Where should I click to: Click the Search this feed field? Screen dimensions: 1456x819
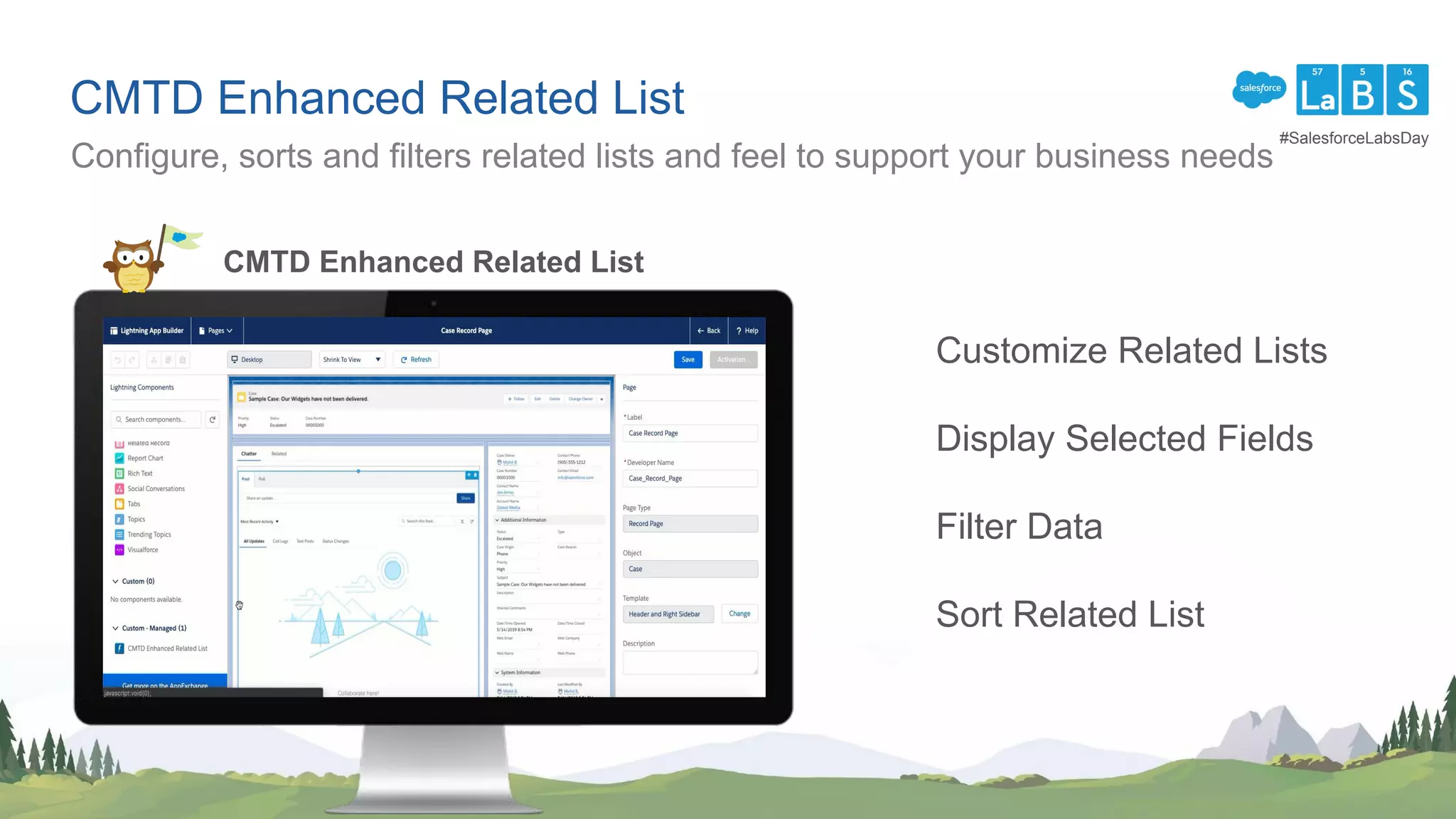pos(427,522)
